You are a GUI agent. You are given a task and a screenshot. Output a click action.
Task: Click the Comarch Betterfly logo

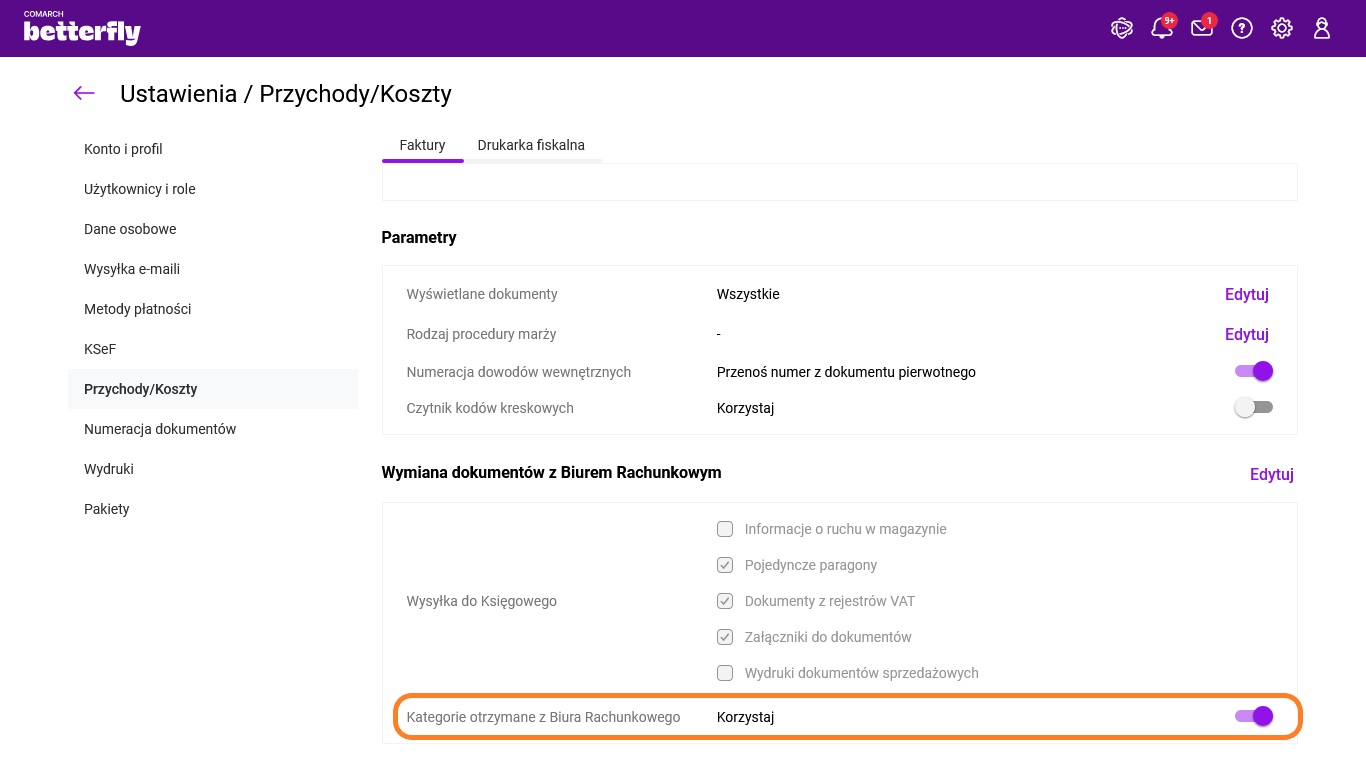[82, 29]
